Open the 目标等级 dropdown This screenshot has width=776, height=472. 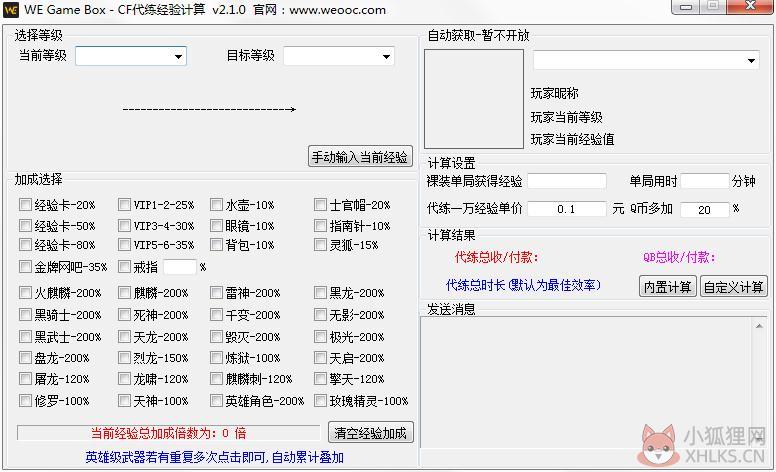tap(339, 56)
